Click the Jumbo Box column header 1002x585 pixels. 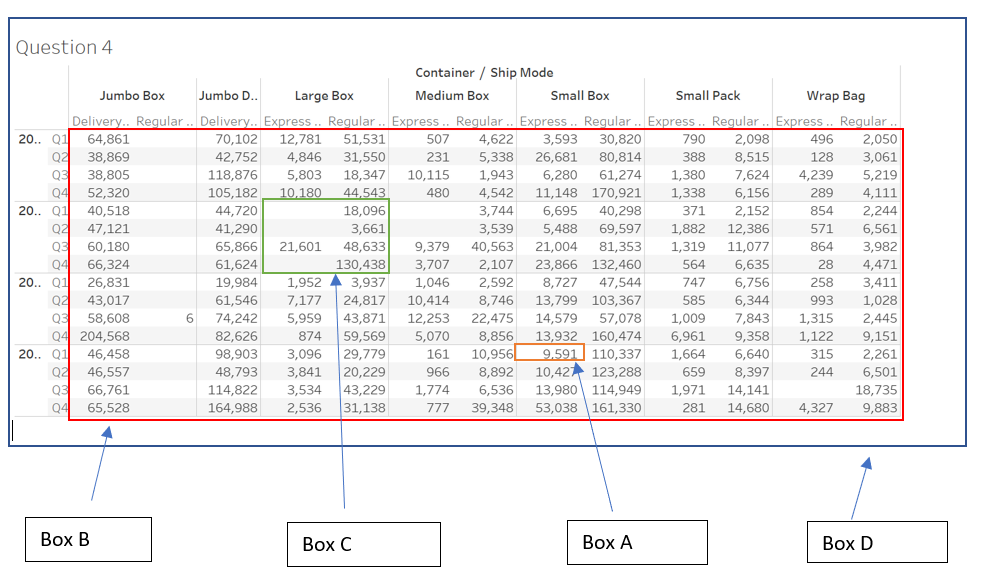132,95
